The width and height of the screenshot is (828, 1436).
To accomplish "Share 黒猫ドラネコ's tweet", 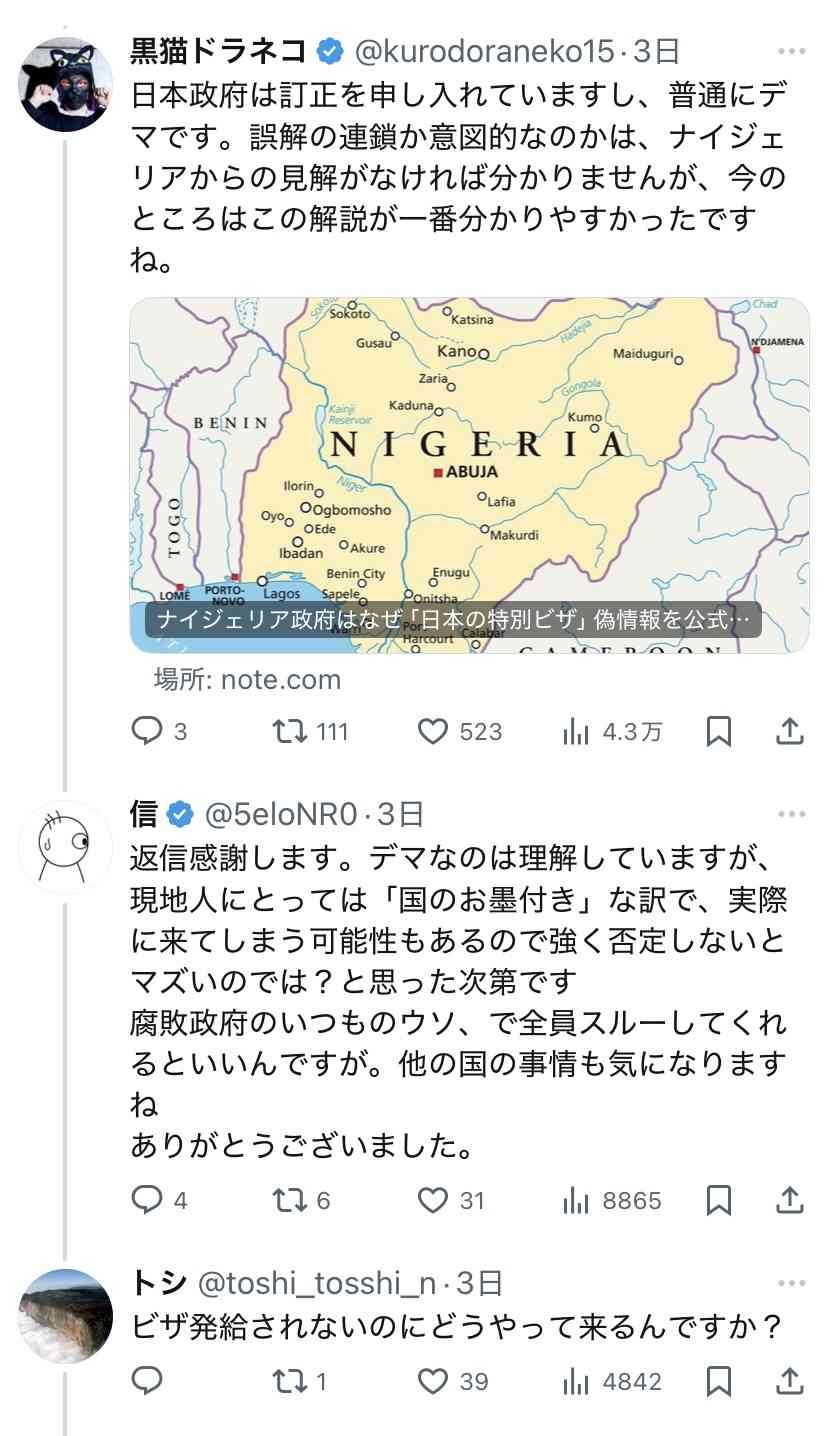I will (790, 732).
